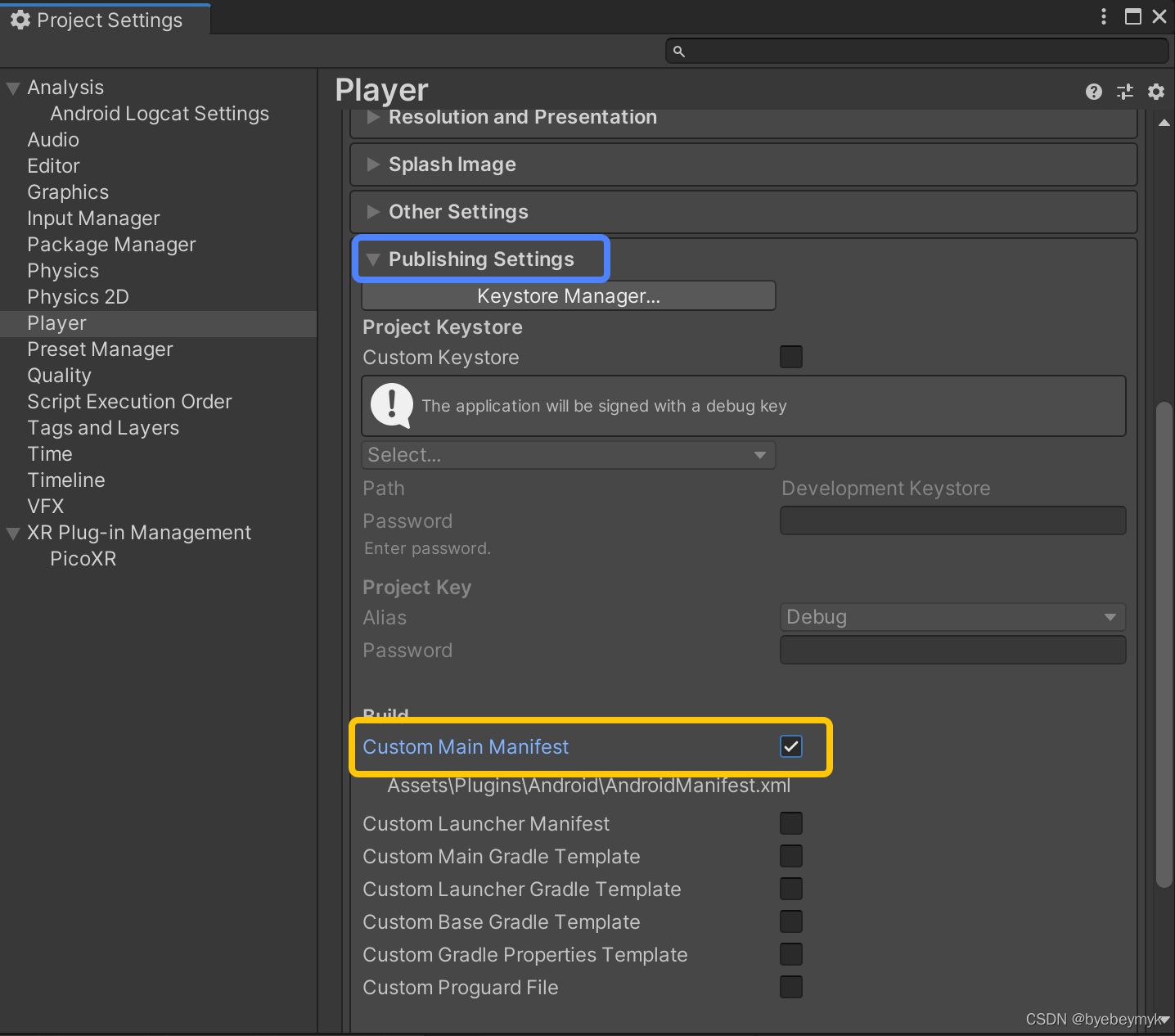Image resolution: width=1175 pixels, height=1036 pixels.
Task: Open the Editor settings category
Action: click(53, 166)
